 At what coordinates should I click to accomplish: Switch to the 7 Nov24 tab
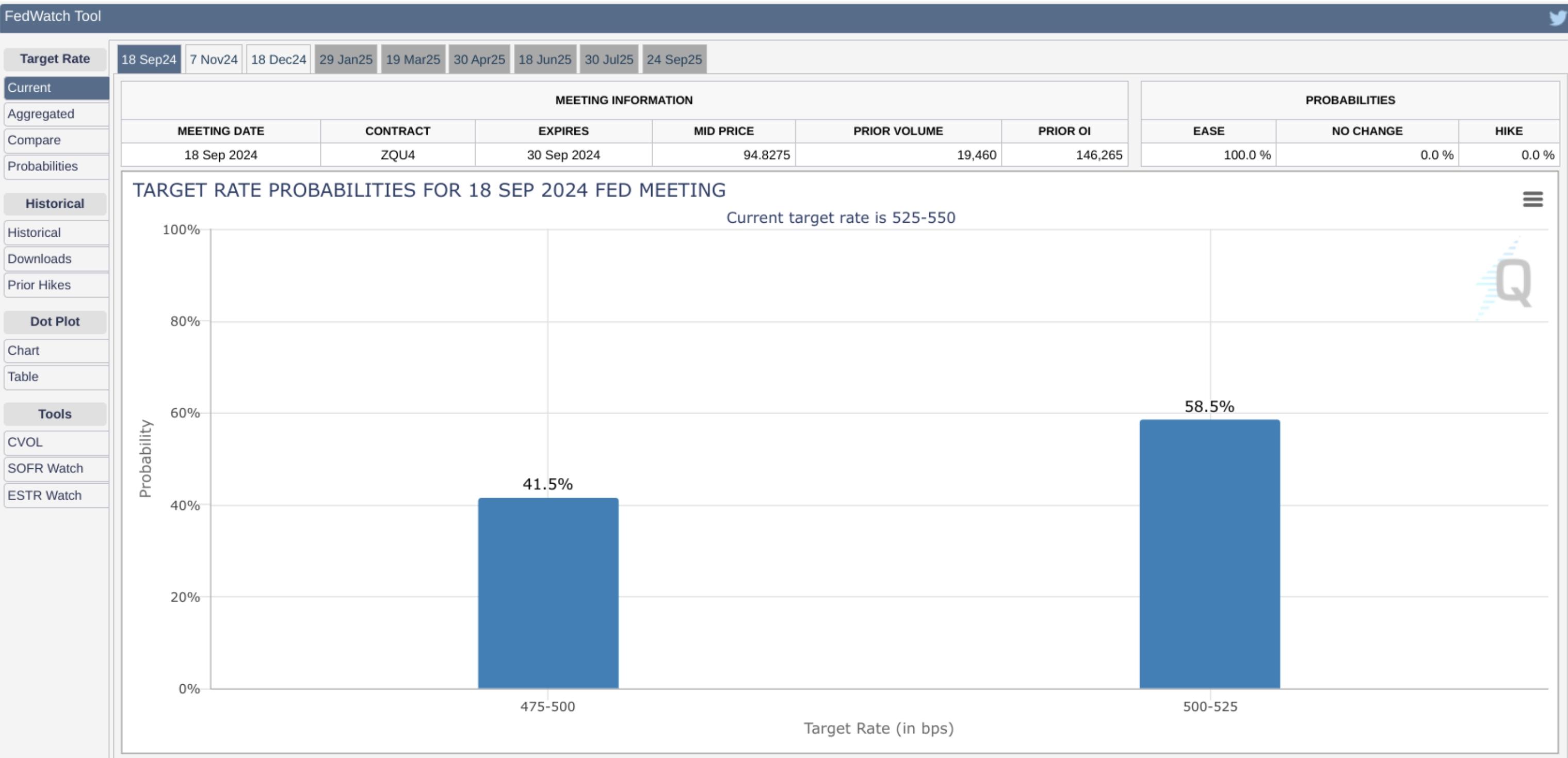click(214, 59)
